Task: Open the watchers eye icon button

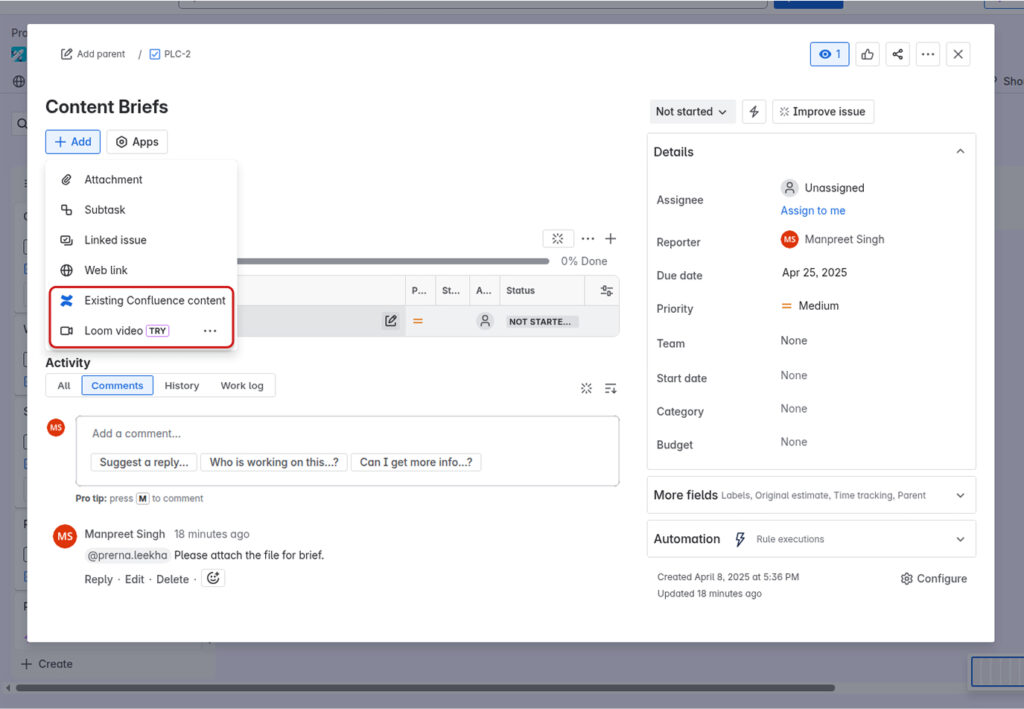Action: pyautogui.click(x=829, y=54)
